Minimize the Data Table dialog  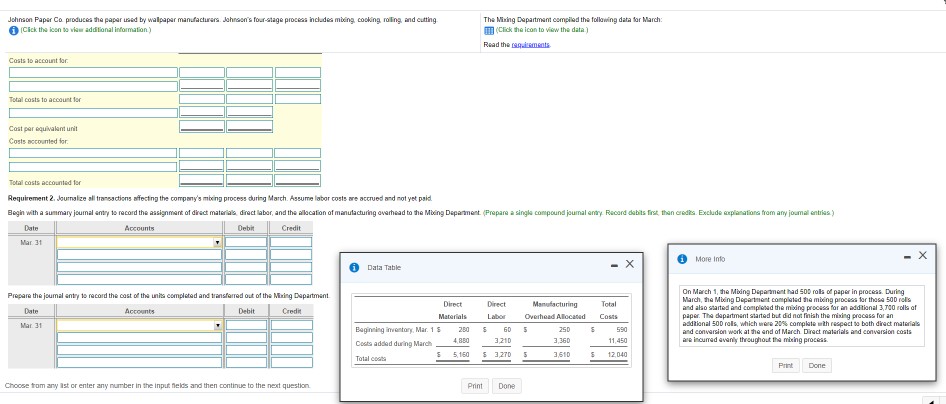pyautogui.click(x=614, y=264)
